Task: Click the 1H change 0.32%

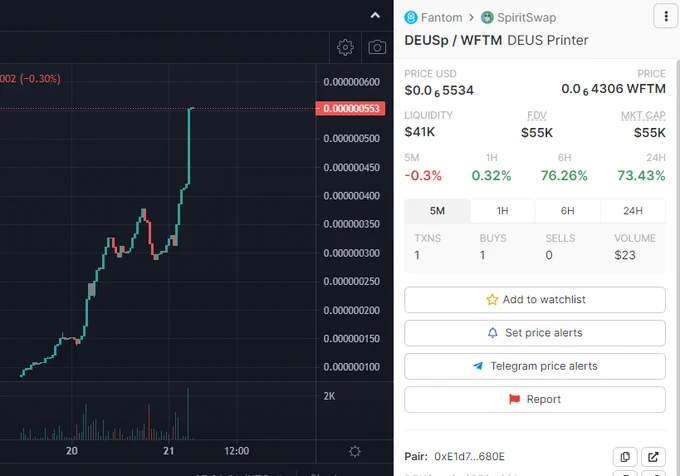Action: (x=491, y=176)
